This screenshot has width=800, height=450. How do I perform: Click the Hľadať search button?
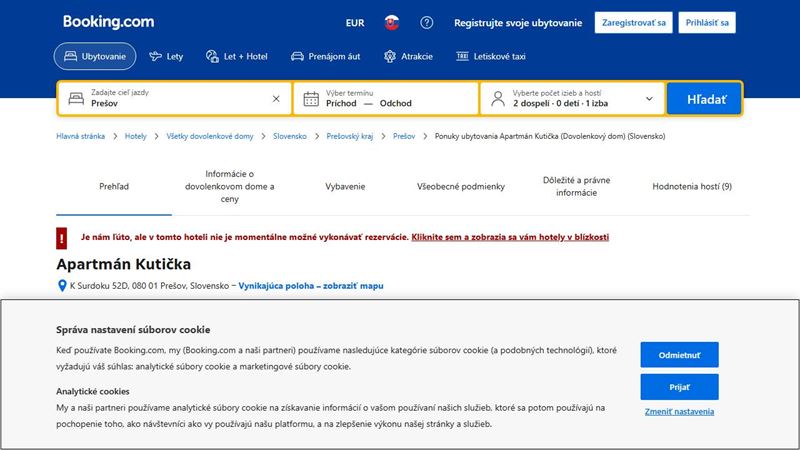point(705,98)
